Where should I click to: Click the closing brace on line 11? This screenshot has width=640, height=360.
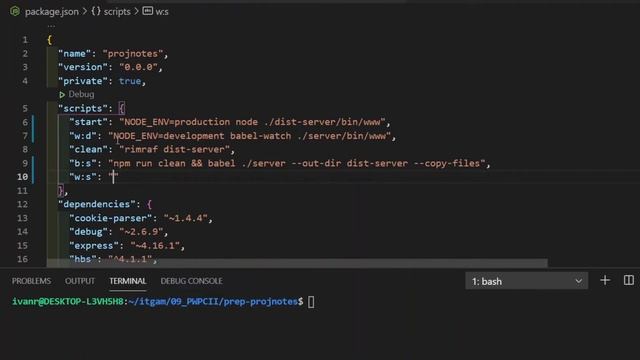click(x=60, y=191)
